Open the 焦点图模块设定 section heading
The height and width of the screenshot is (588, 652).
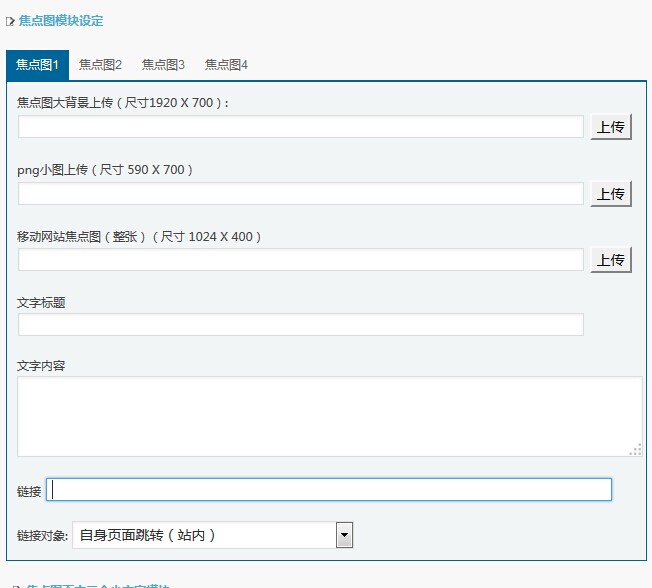tap(60, 21)
